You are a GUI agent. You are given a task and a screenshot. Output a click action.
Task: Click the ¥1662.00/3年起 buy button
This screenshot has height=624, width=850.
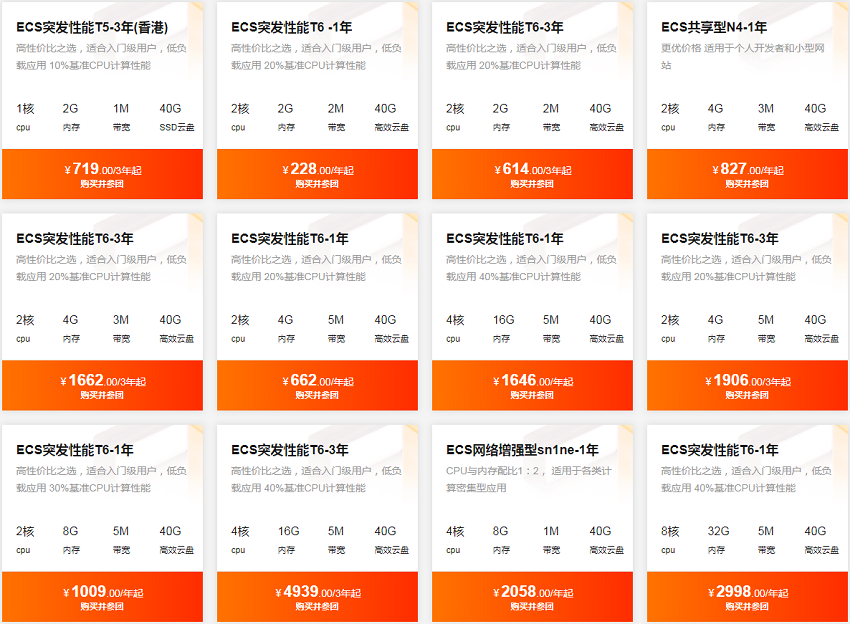point(102,385)
